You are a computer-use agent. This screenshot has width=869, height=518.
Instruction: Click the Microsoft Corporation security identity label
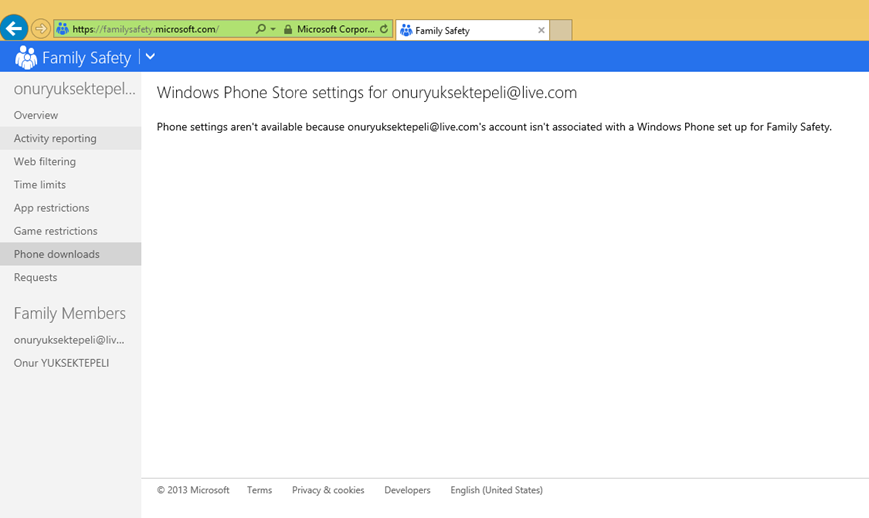(x=335, y=29)
